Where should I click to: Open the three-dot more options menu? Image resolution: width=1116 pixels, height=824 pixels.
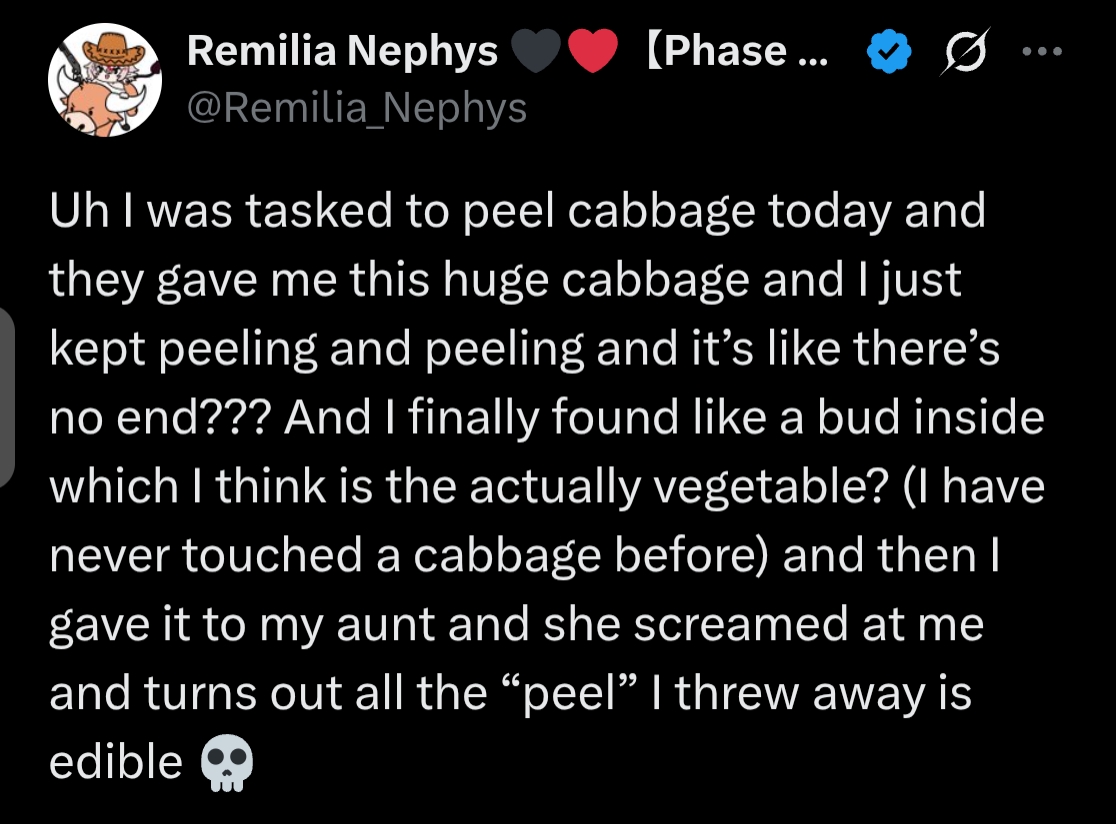tap(1042, 51)
